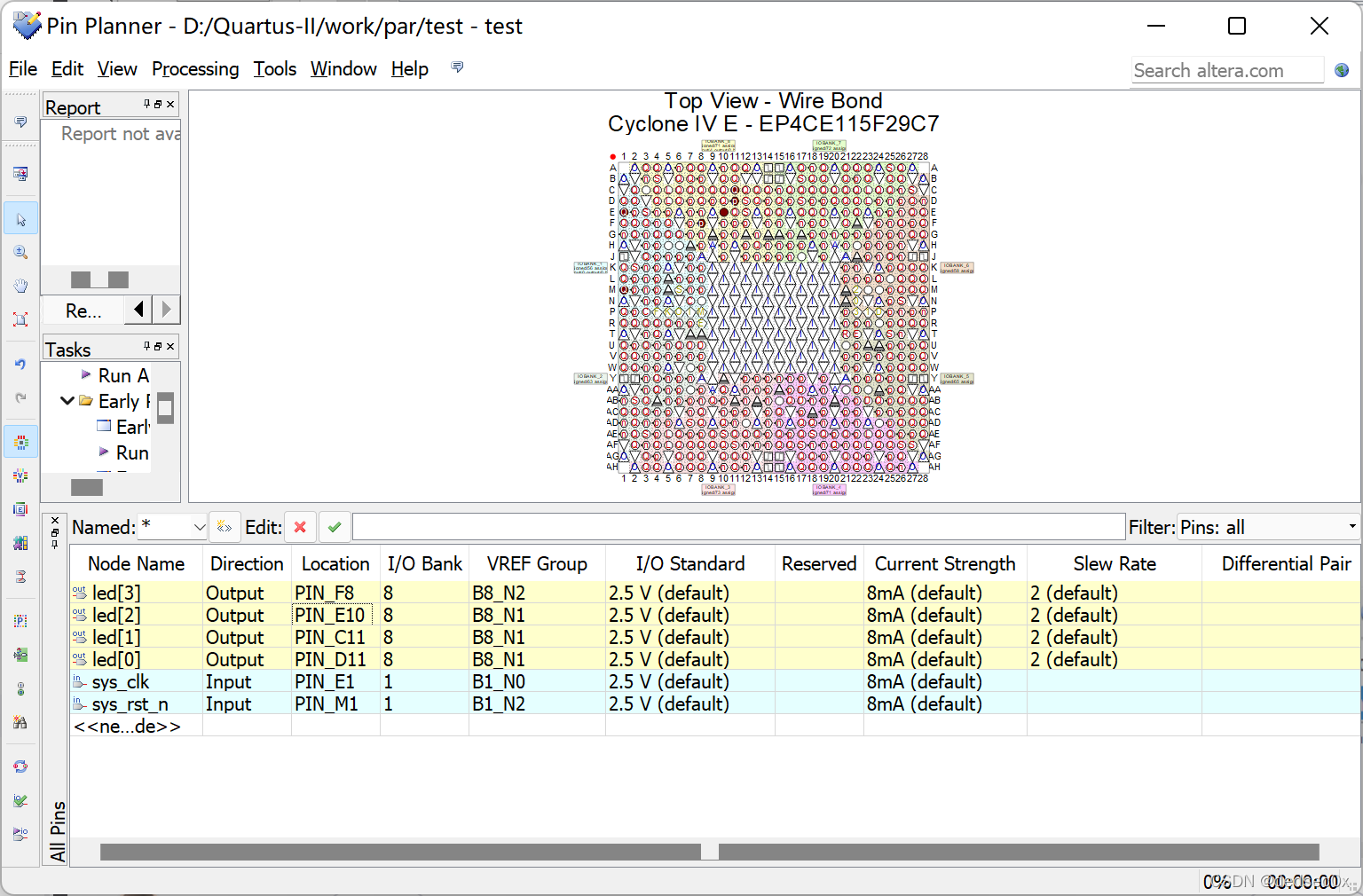Float the Tasks panel window
This screenshot has width=1363, height=896.
click(158, 346)
